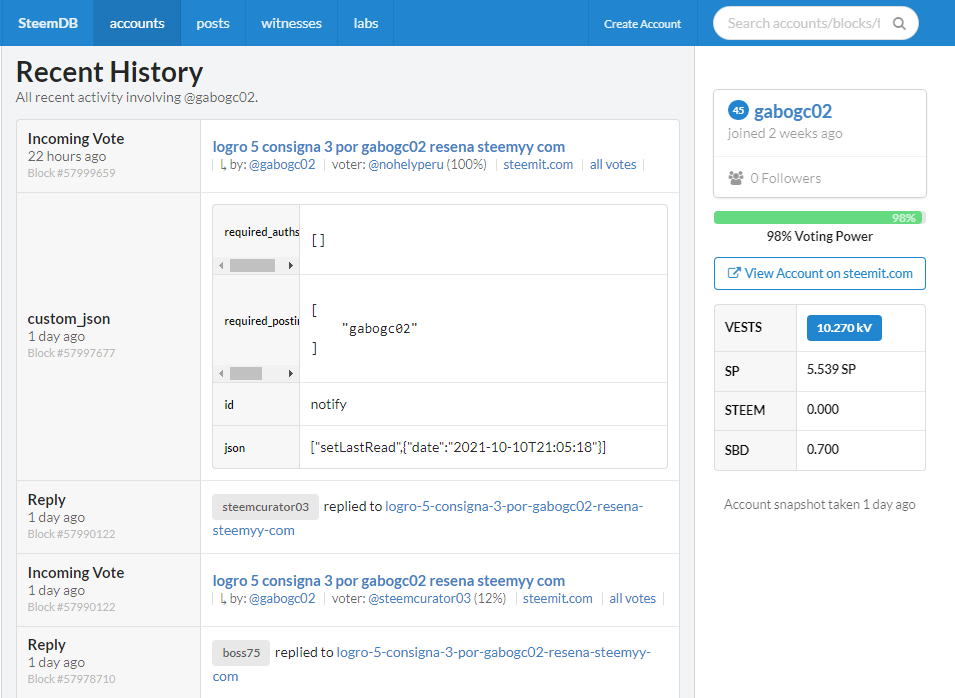
Task: Click Block #57997677 text
Action: 71,353
